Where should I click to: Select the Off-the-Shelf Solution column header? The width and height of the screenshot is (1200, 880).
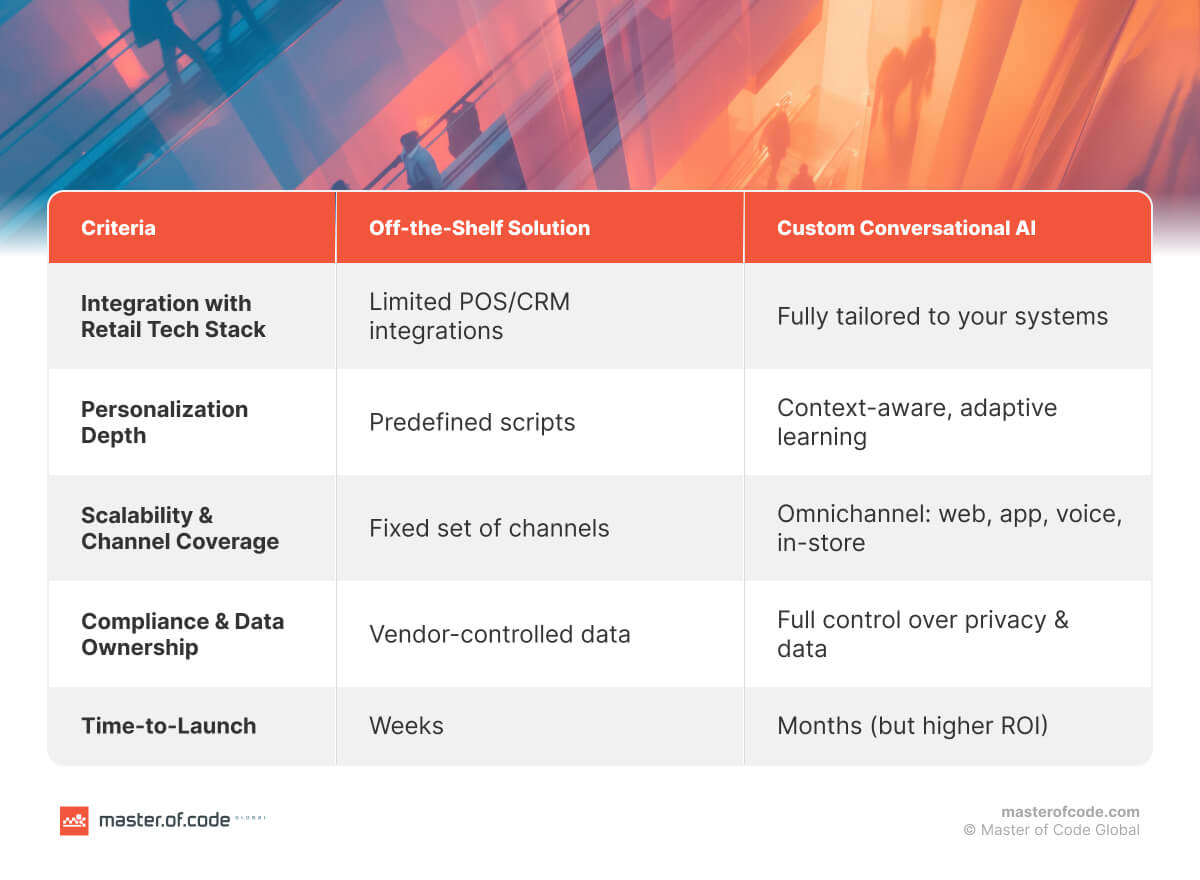pos(479,228)
